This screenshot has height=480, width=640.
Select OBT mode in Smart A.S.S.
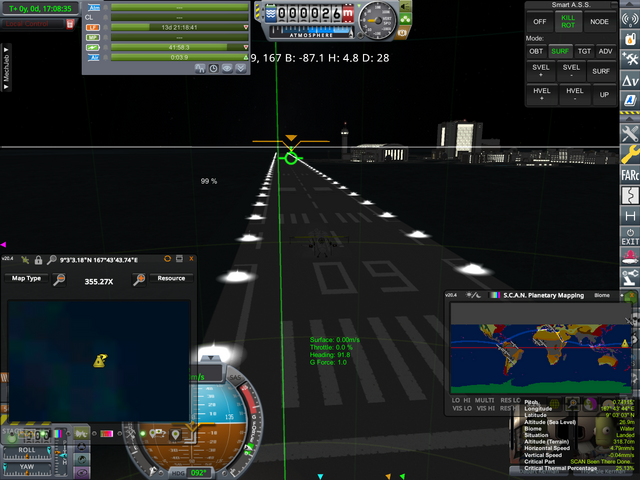[x=536, y=51]
